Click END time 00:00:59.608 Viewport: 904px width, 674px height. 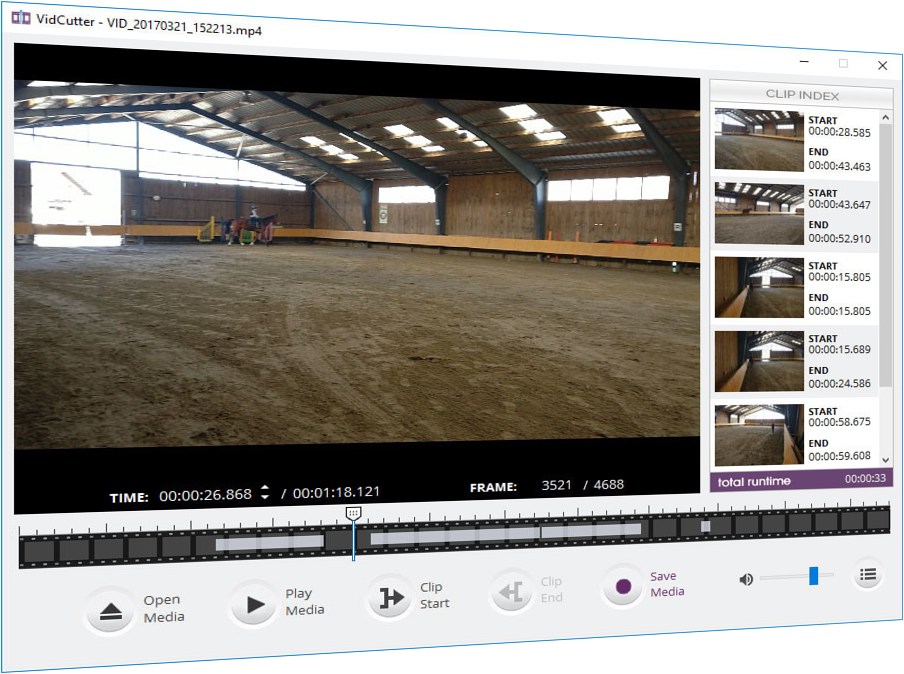[x=839, y=456]
